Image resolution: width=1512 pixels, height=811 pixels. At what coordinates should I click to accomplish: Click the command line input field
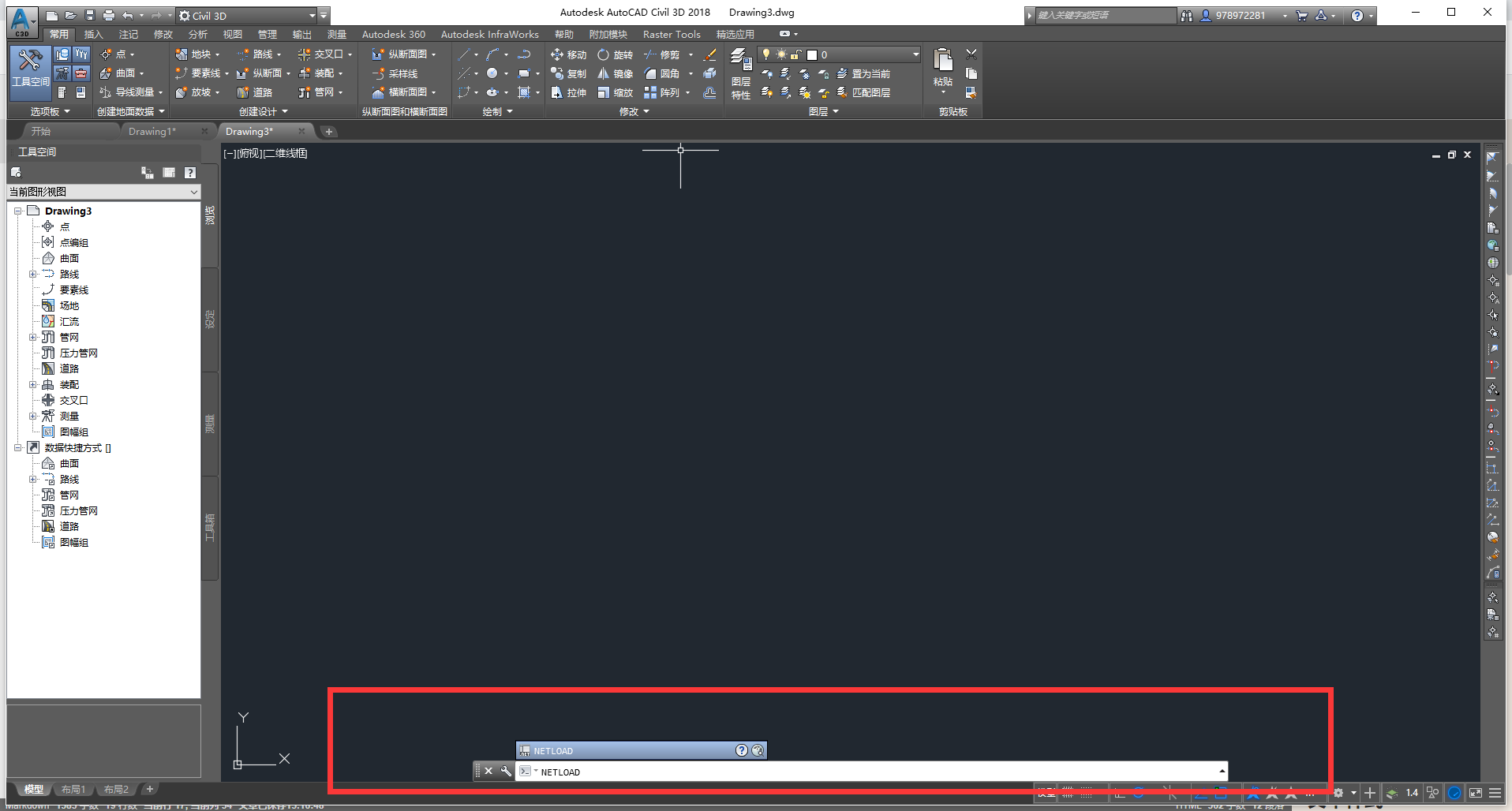872,771
